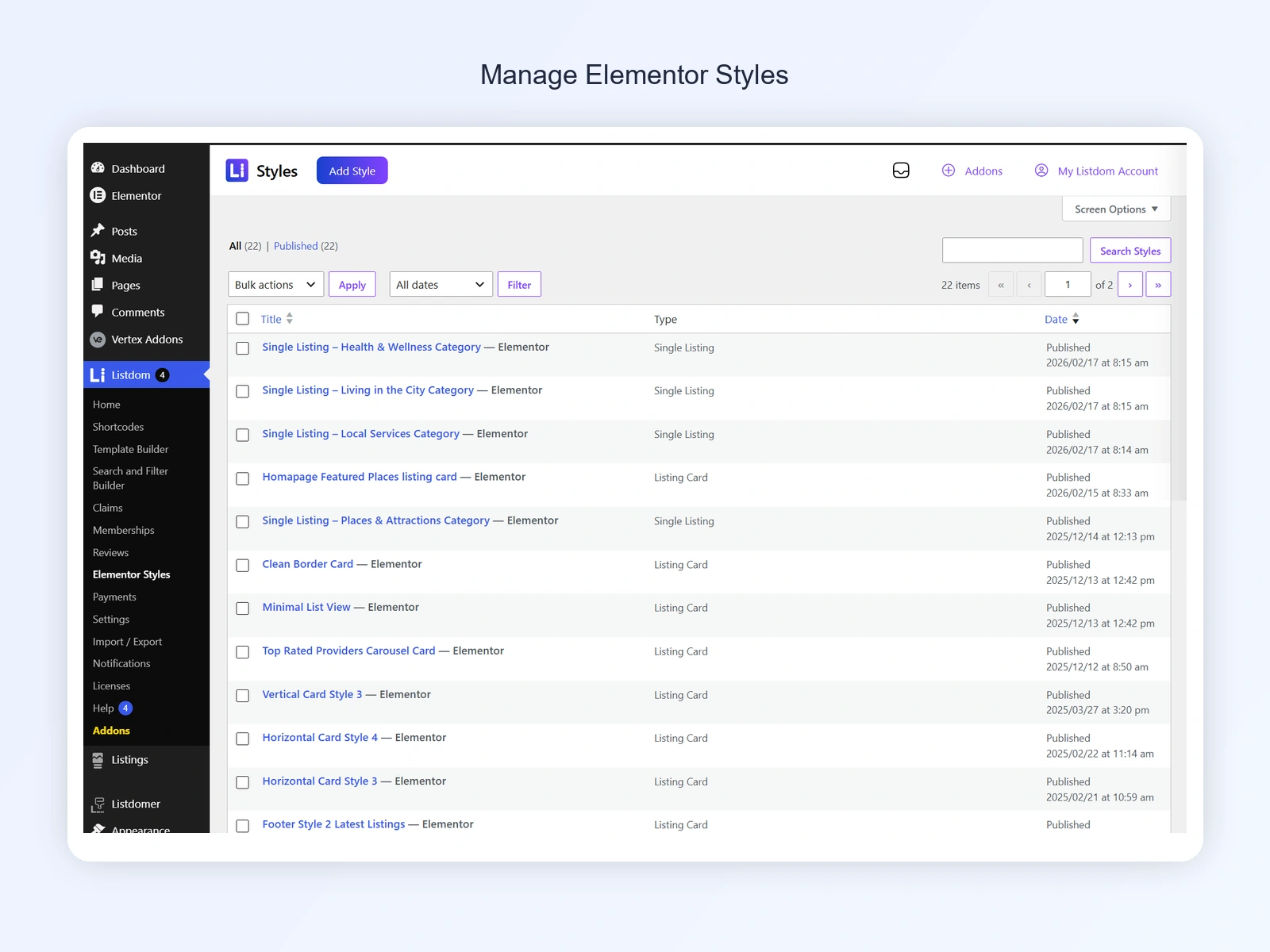The height and width of the screenshot is (952, 1270).
Task: Check Places & Attractions Category checkbox
Action: point(243,521)
